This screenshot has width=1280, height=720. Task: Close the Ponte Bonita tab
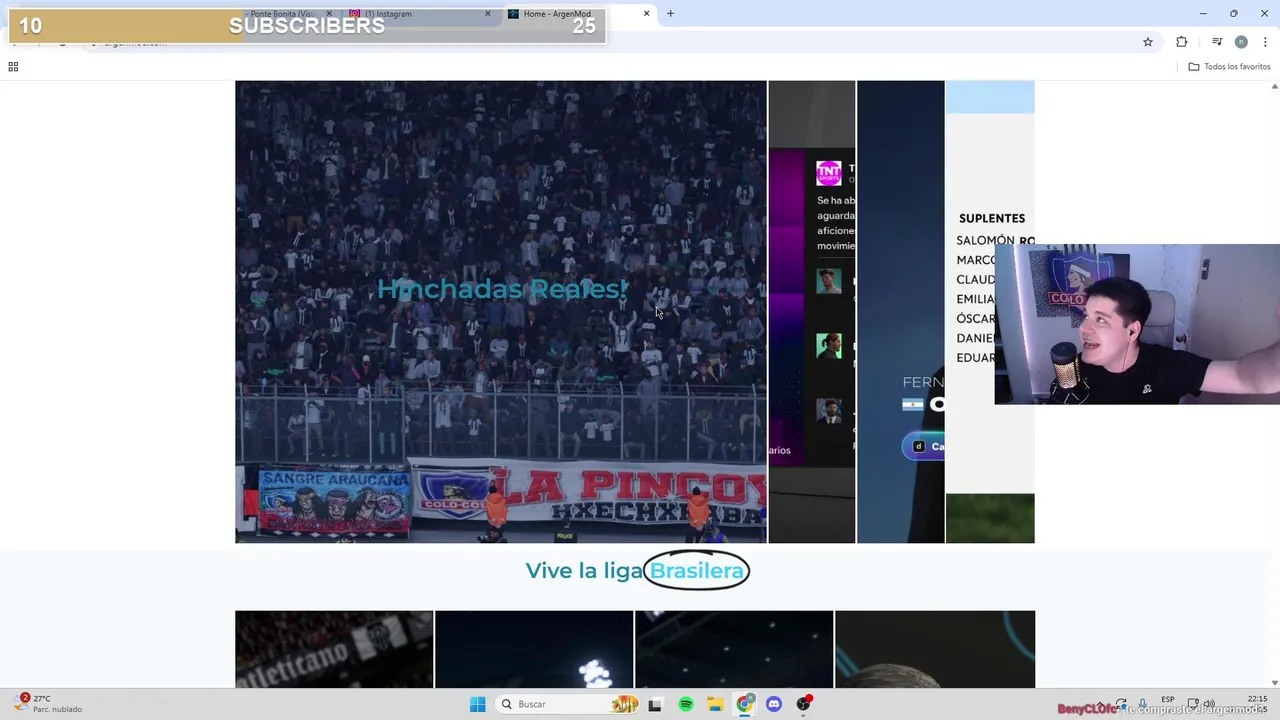pyautogui.click(x=329, y=13)
